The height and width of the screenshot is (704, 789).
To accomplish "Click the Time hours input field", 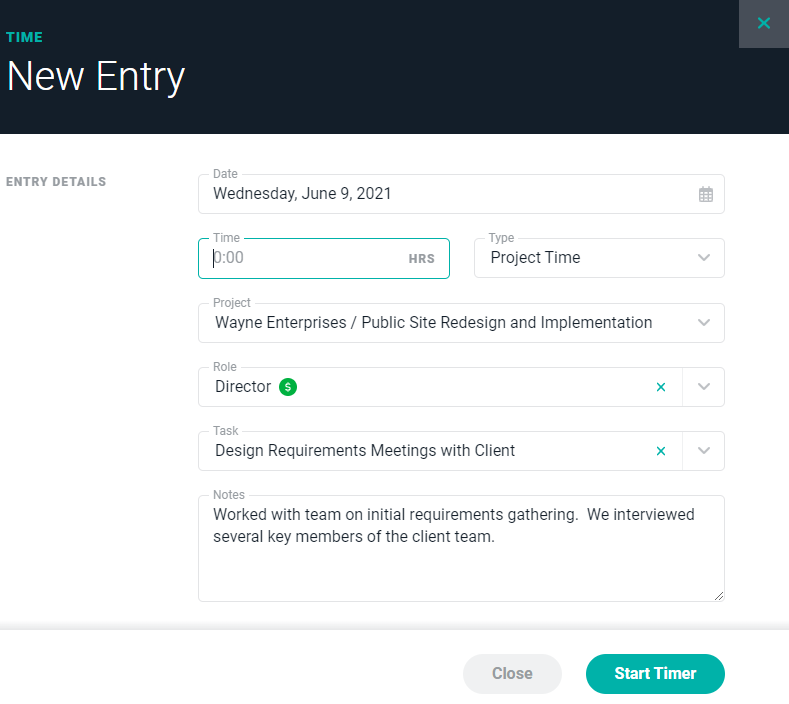I will [300, 258].
